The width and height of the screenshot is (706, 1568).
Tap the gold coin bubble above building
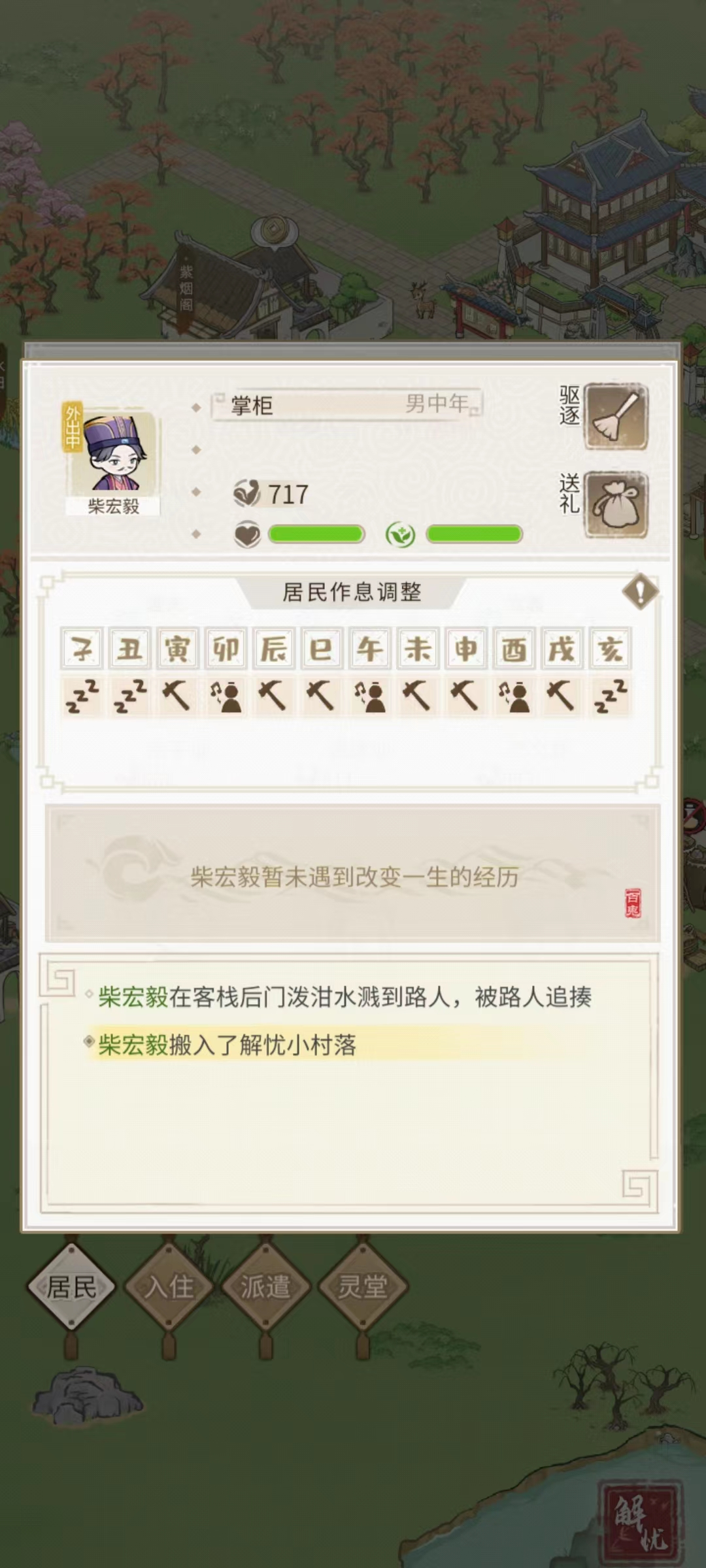[x=275, y=231]
